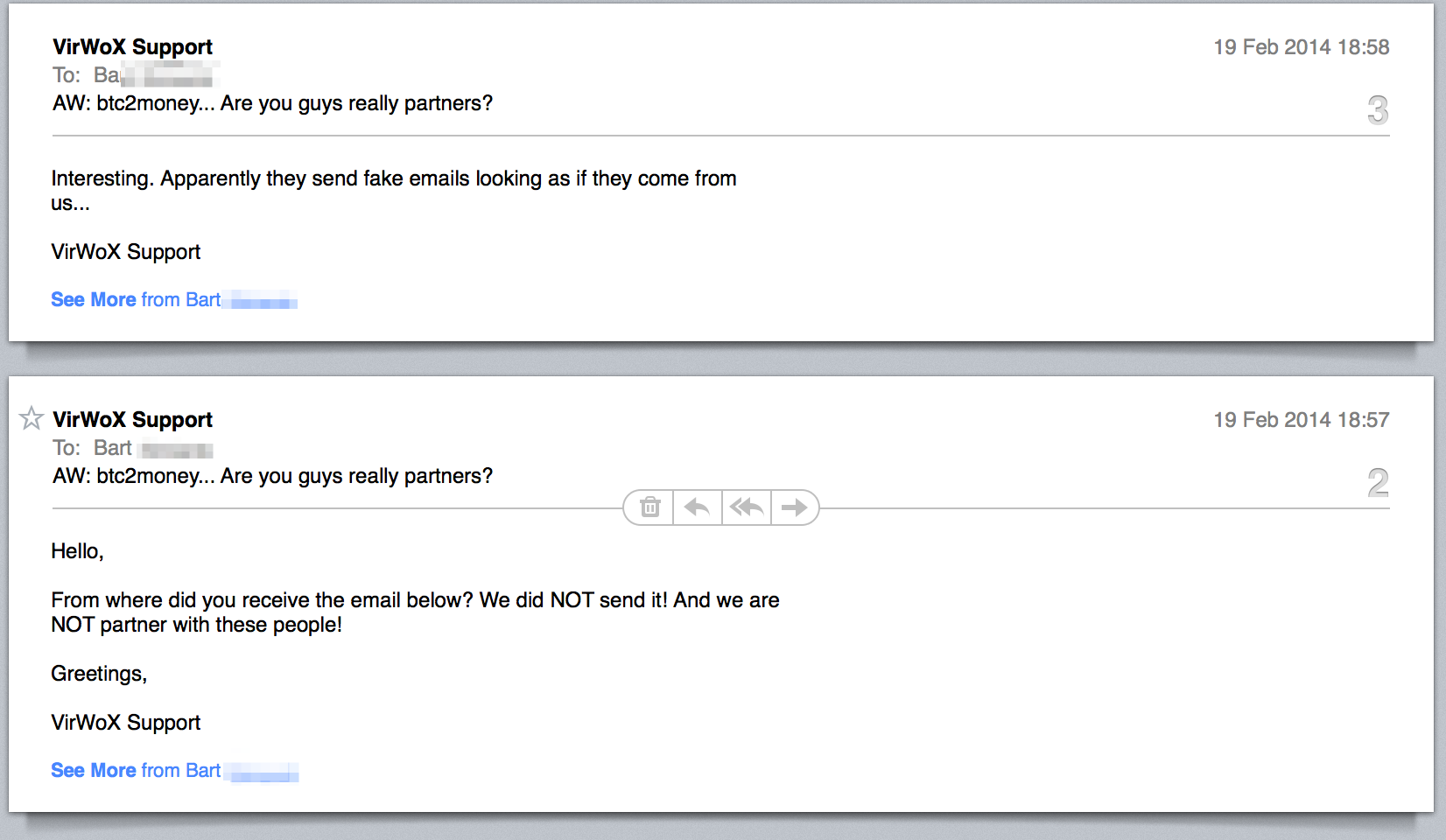The width and height of the screenshot is (1446, 840).
Task: Click VirWoX Support sender at 18:57
Action: click(132, 420)
